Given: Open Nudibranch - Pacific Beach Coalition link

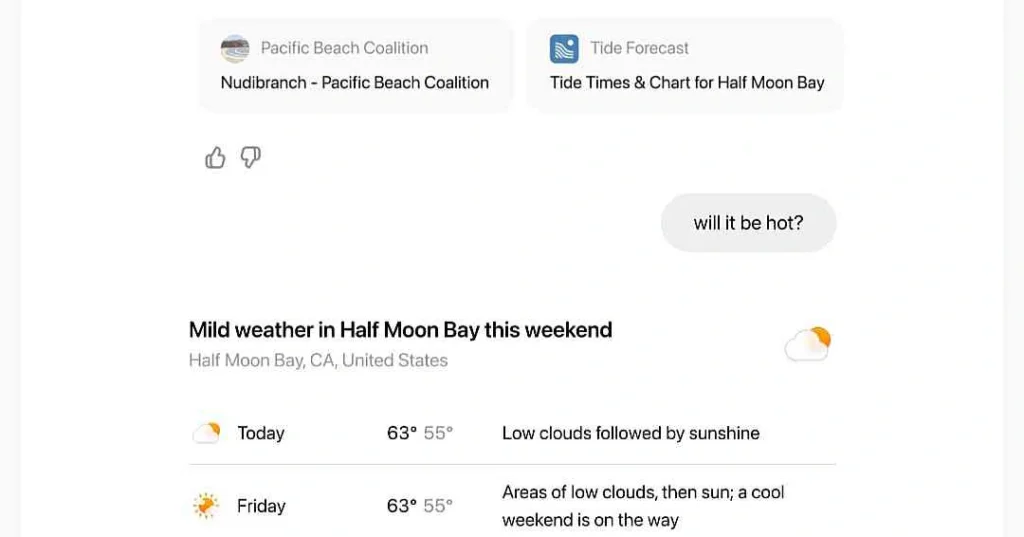Looking at the screenshot, I should (x=355, y=83).
